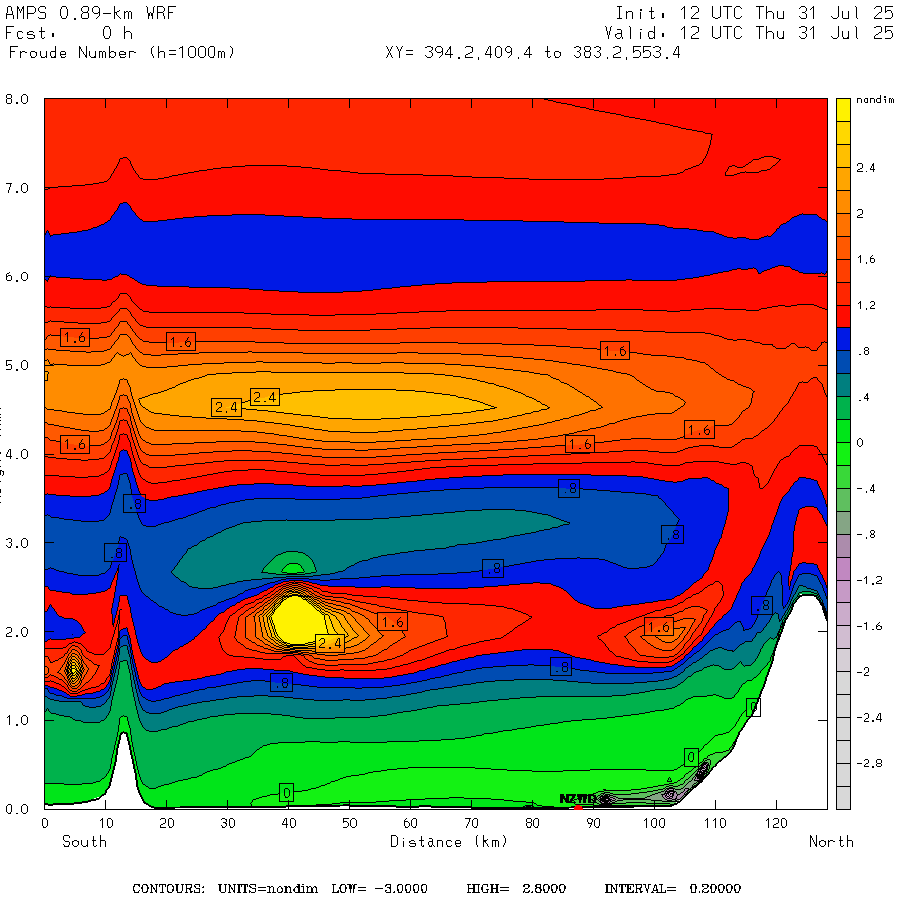
Task: Click the 'LOW= -3.0000' footer value
Action: (x=379, y=889)
